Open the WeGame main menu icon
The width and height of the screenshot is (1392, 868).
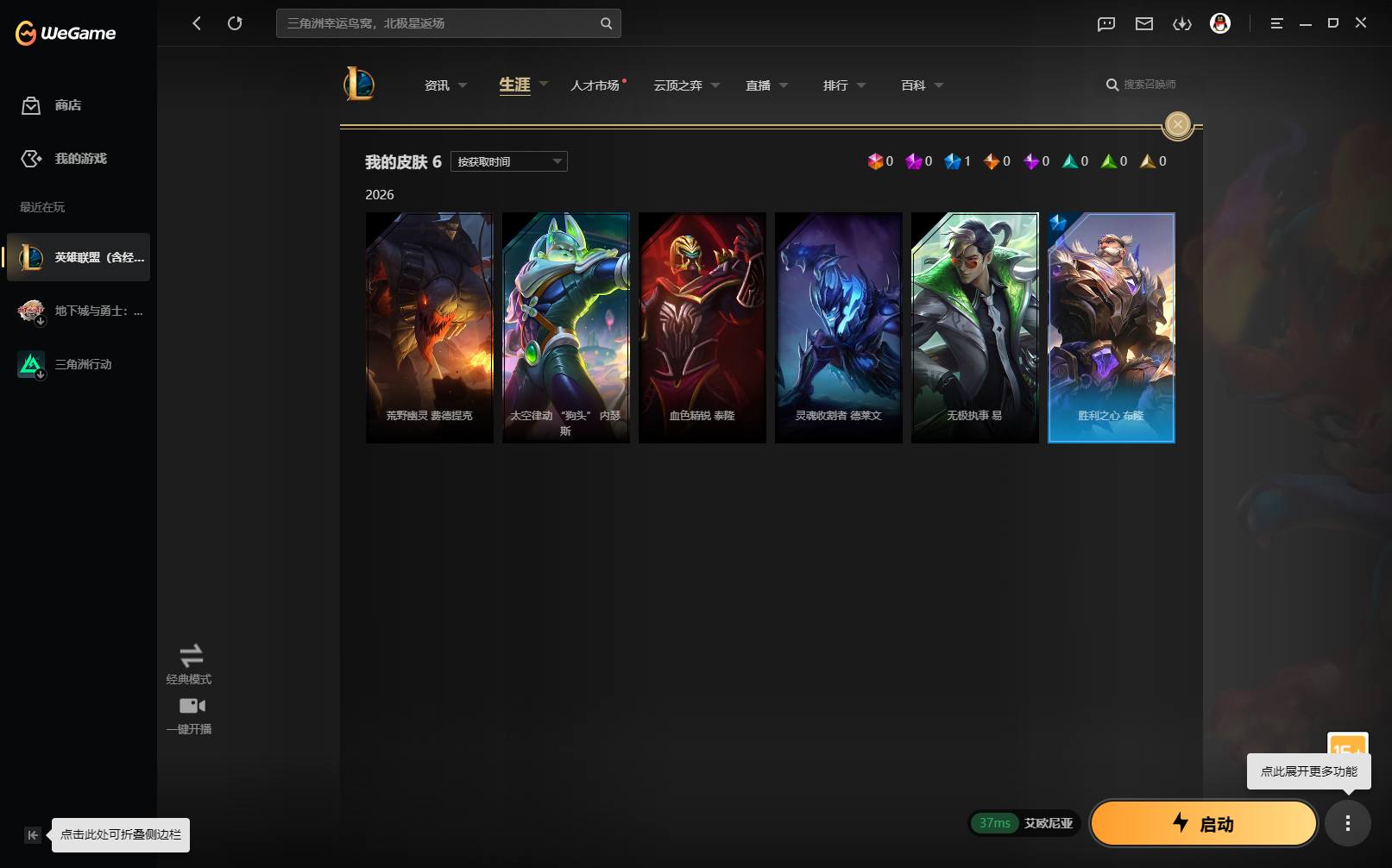click(1276, 23)
